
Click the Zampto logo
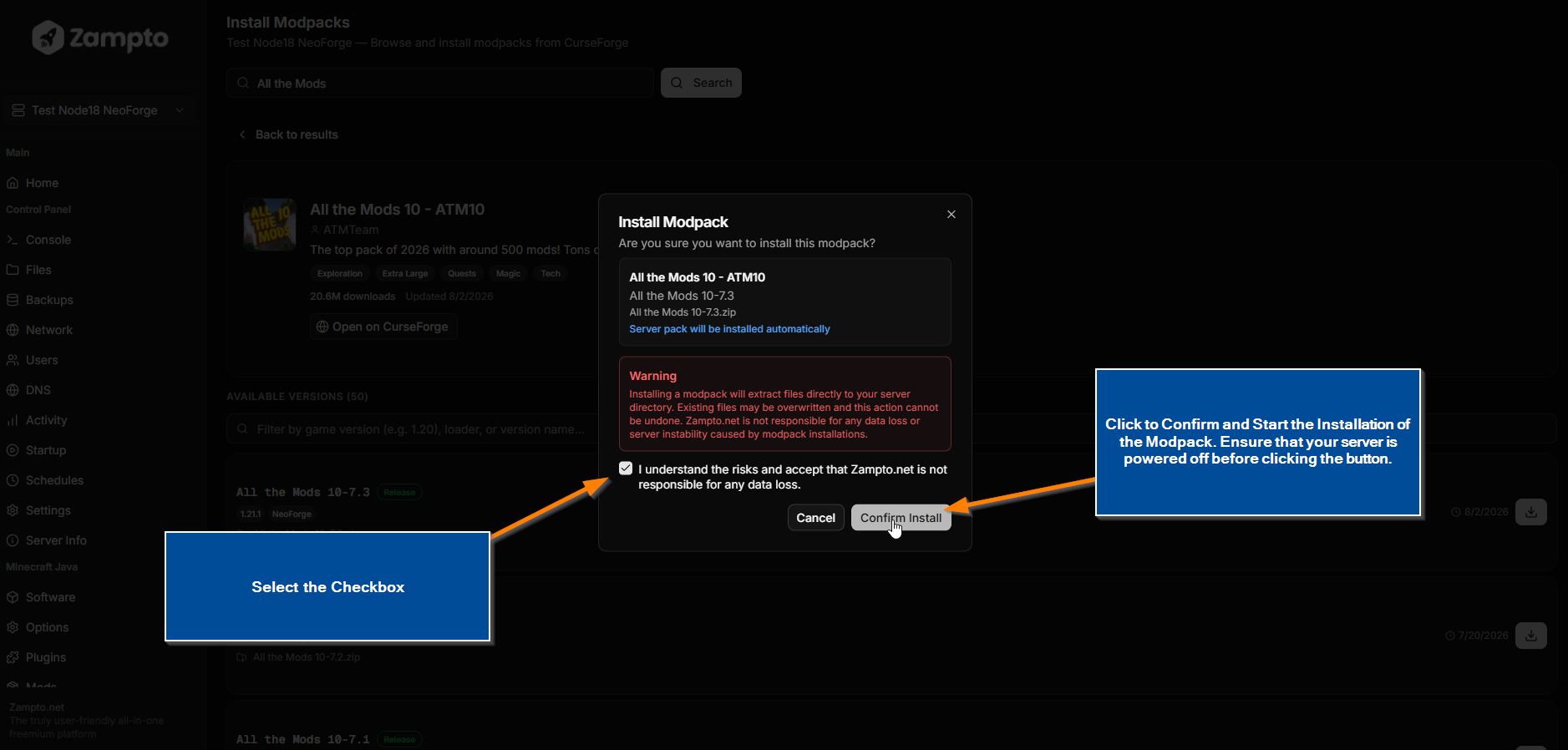99,38
